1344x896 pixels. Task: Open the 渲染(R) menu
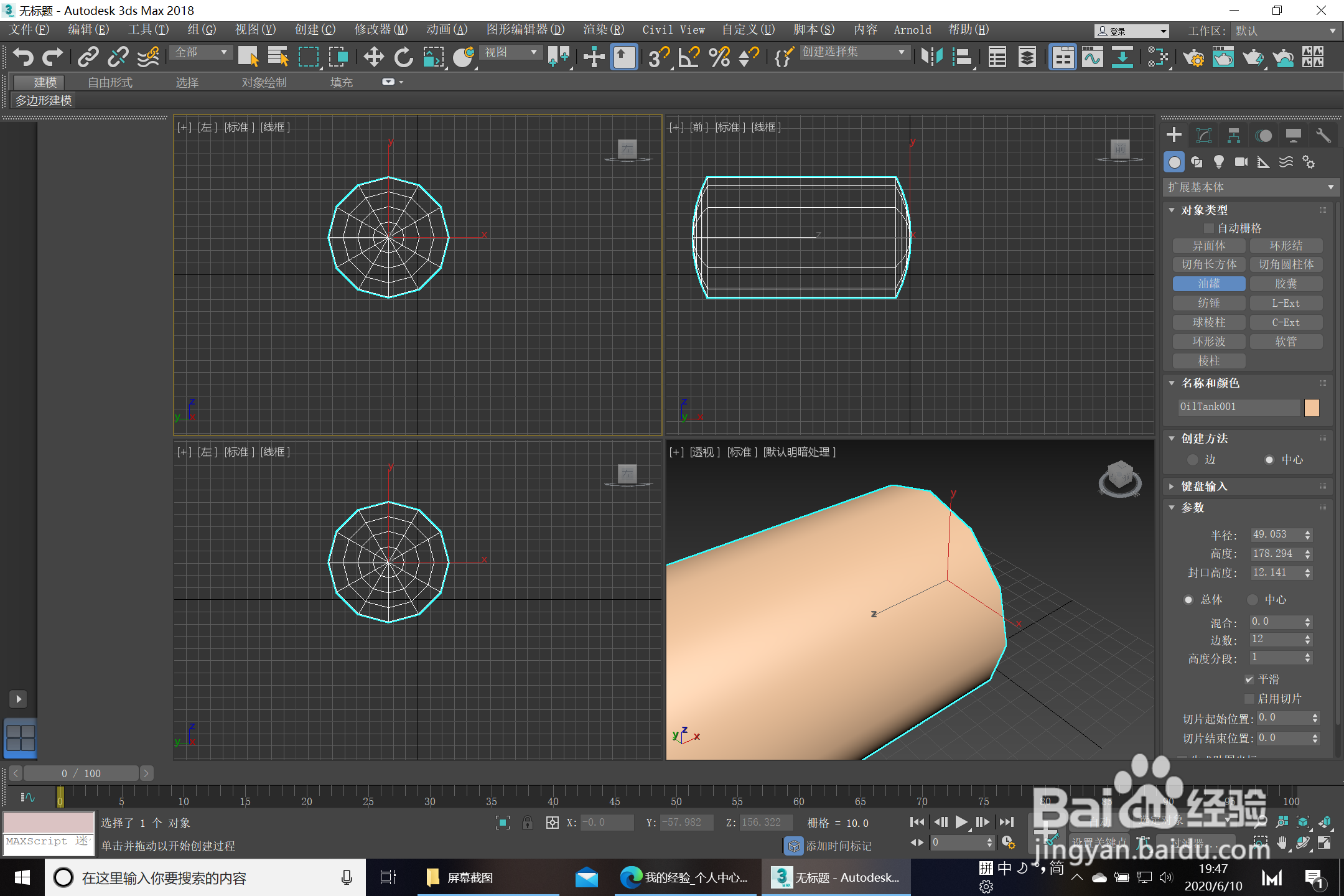tap(603, 30)
